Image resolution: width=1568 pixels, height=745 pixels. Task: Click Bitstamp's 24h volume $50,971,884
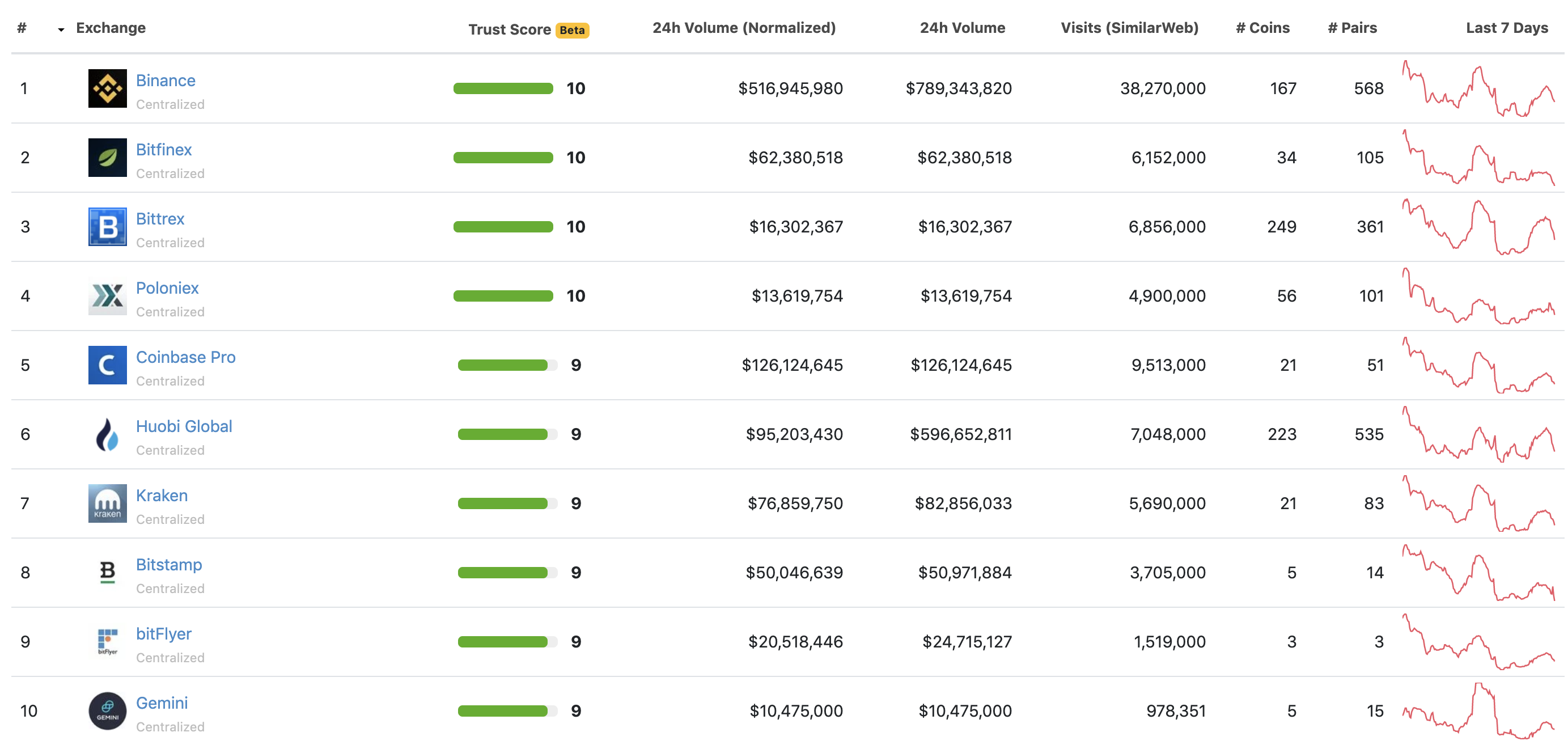coord(965,572)
